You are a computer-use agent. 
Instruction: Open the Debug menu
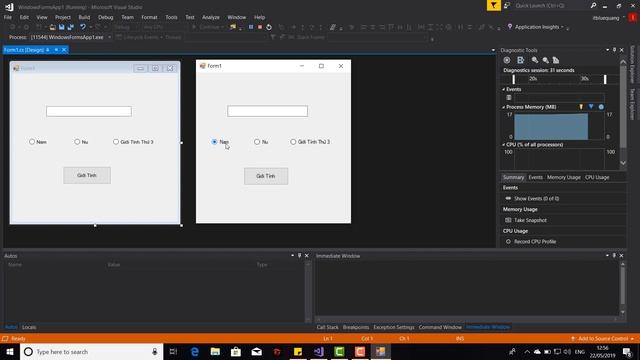click(x=106, y=17)
